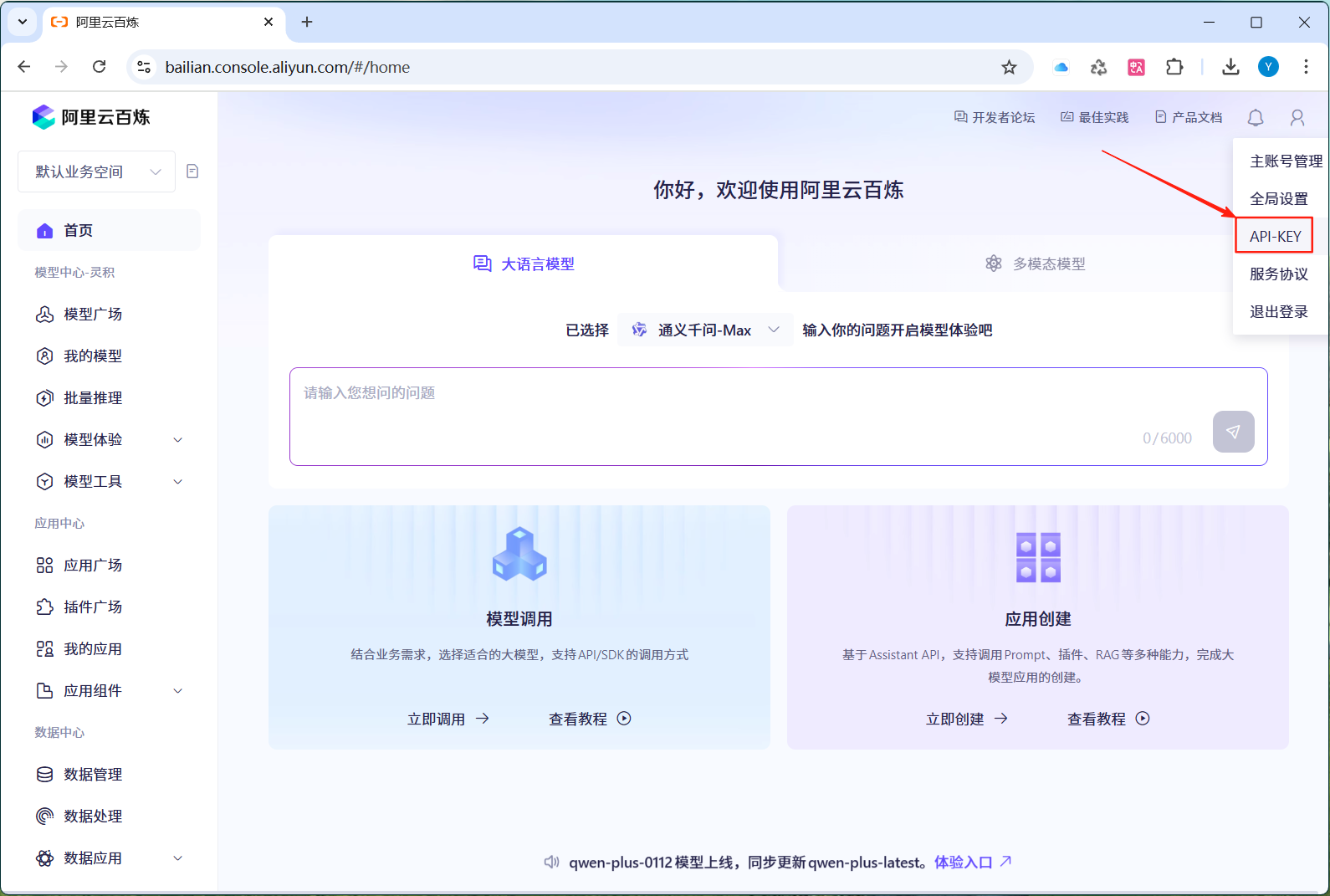The height and width of the screenshot is (896, 1330).
Task: Click the home icon in sidebar
Action: click(x=45, y=231)
